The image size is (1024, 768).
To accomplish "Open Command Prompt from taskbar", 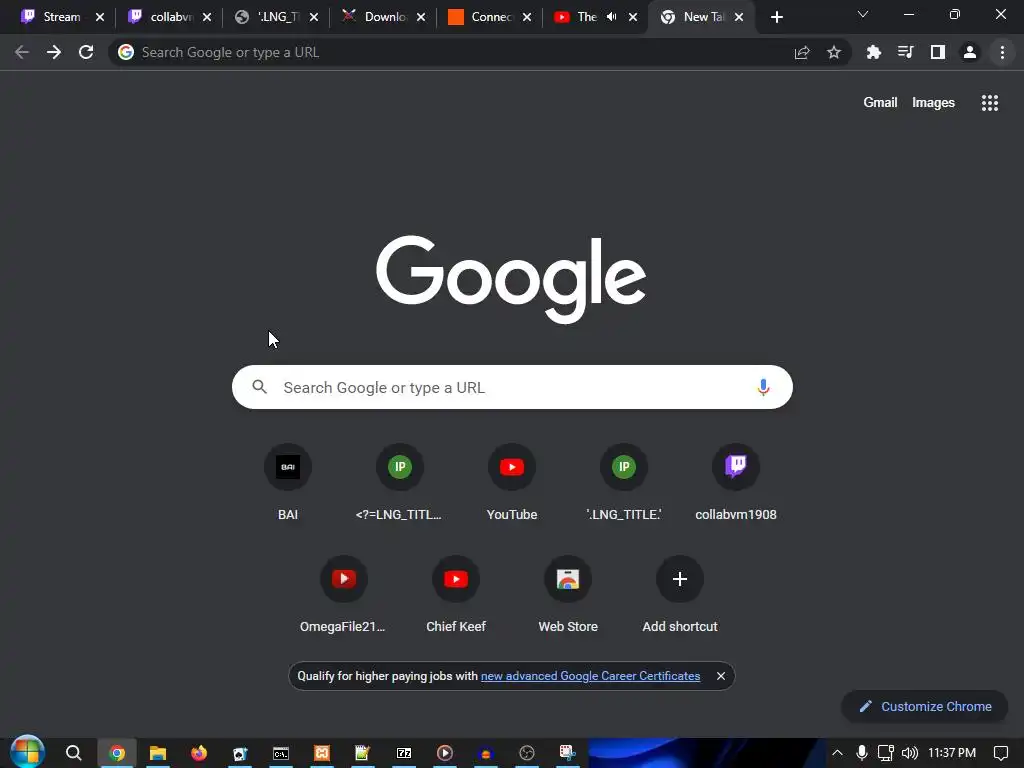I will click(x=281, y=753).
